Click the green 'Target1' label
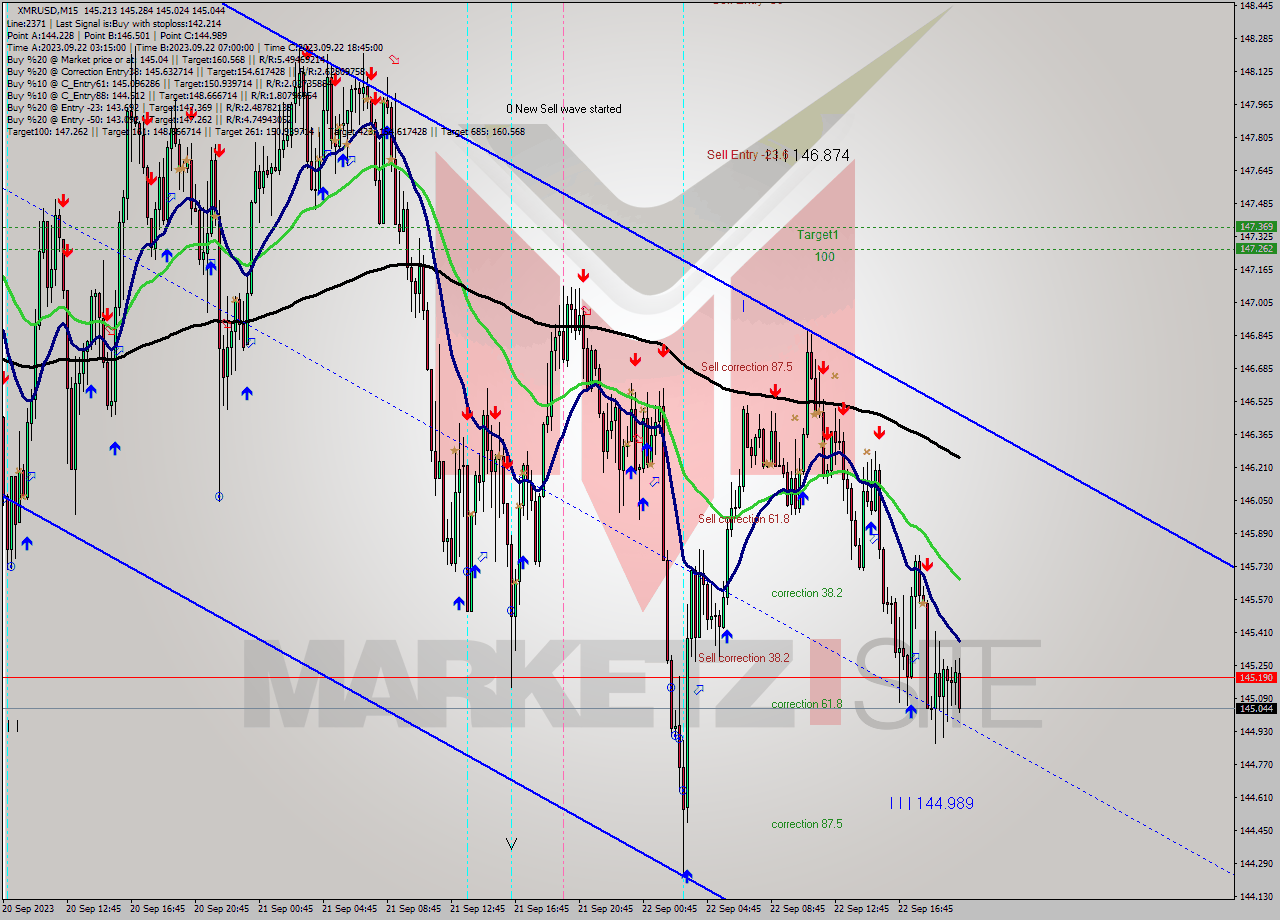1280x920 pixels. pos(817,234)
